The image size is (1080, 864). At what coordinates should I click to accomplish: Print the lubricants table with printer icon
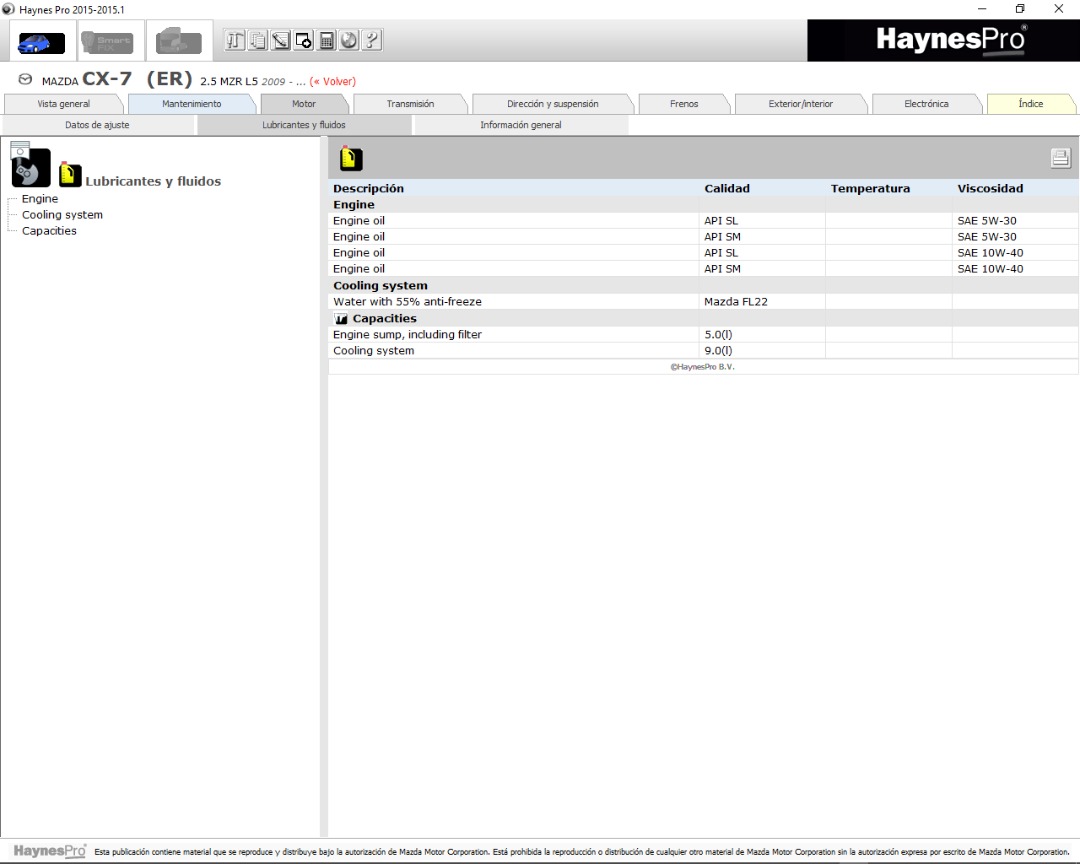point(1060,157)
